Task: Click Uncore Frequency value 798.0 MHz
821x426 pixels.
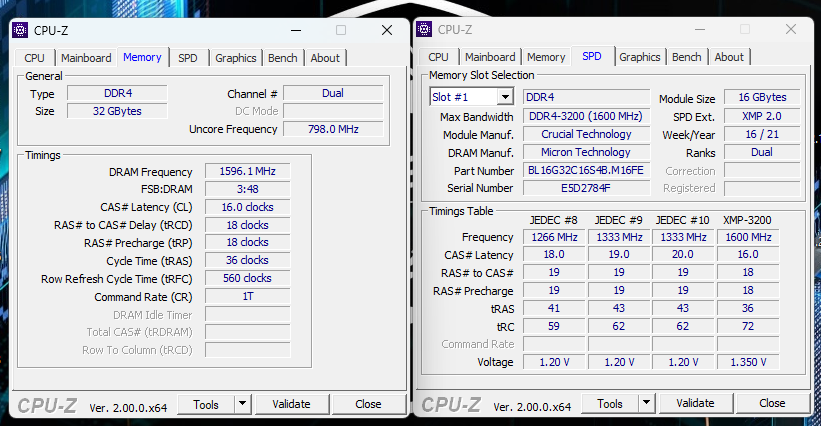Action: [x=333, y=129]
